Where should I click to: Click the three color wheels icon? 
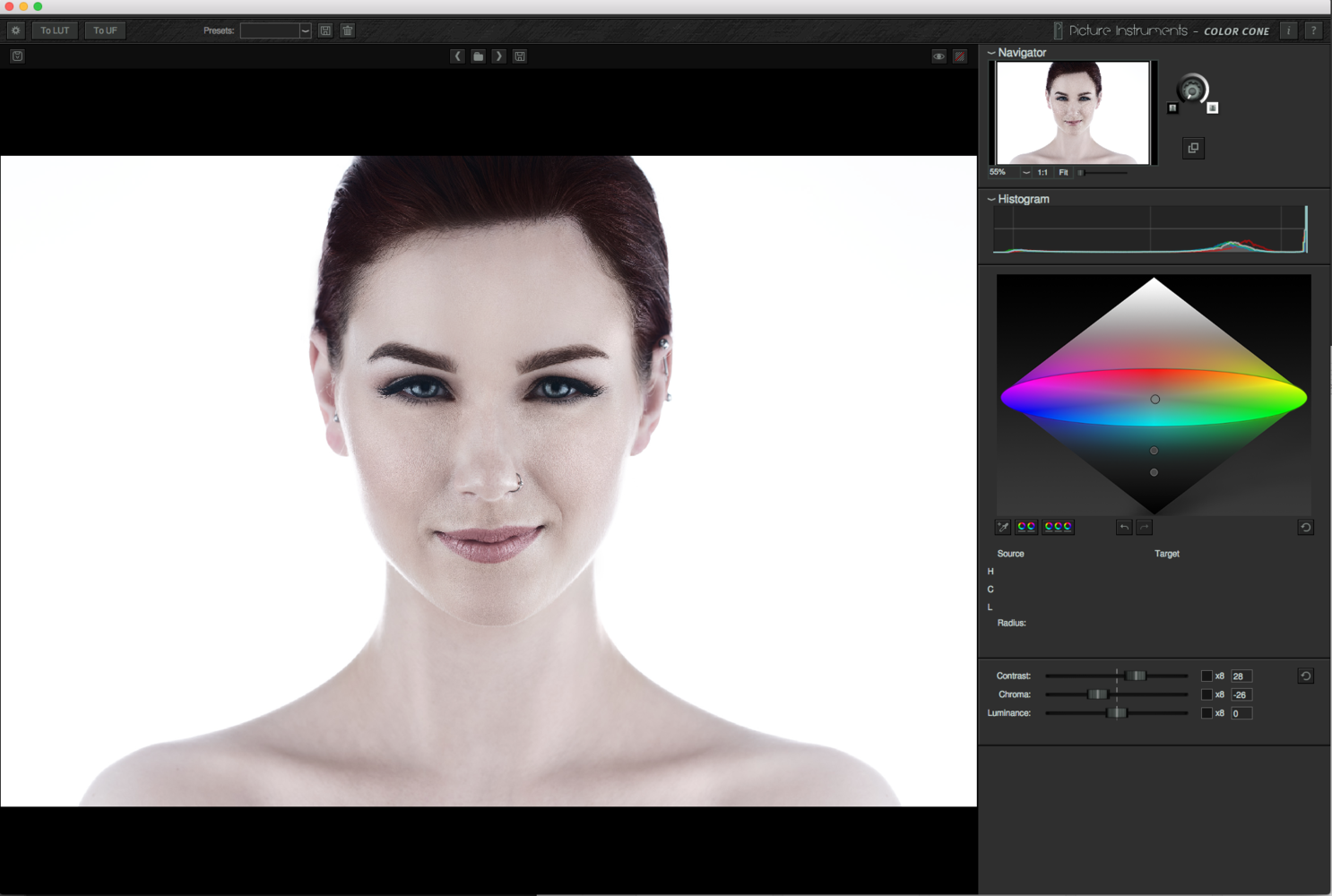click(1058, 527)
